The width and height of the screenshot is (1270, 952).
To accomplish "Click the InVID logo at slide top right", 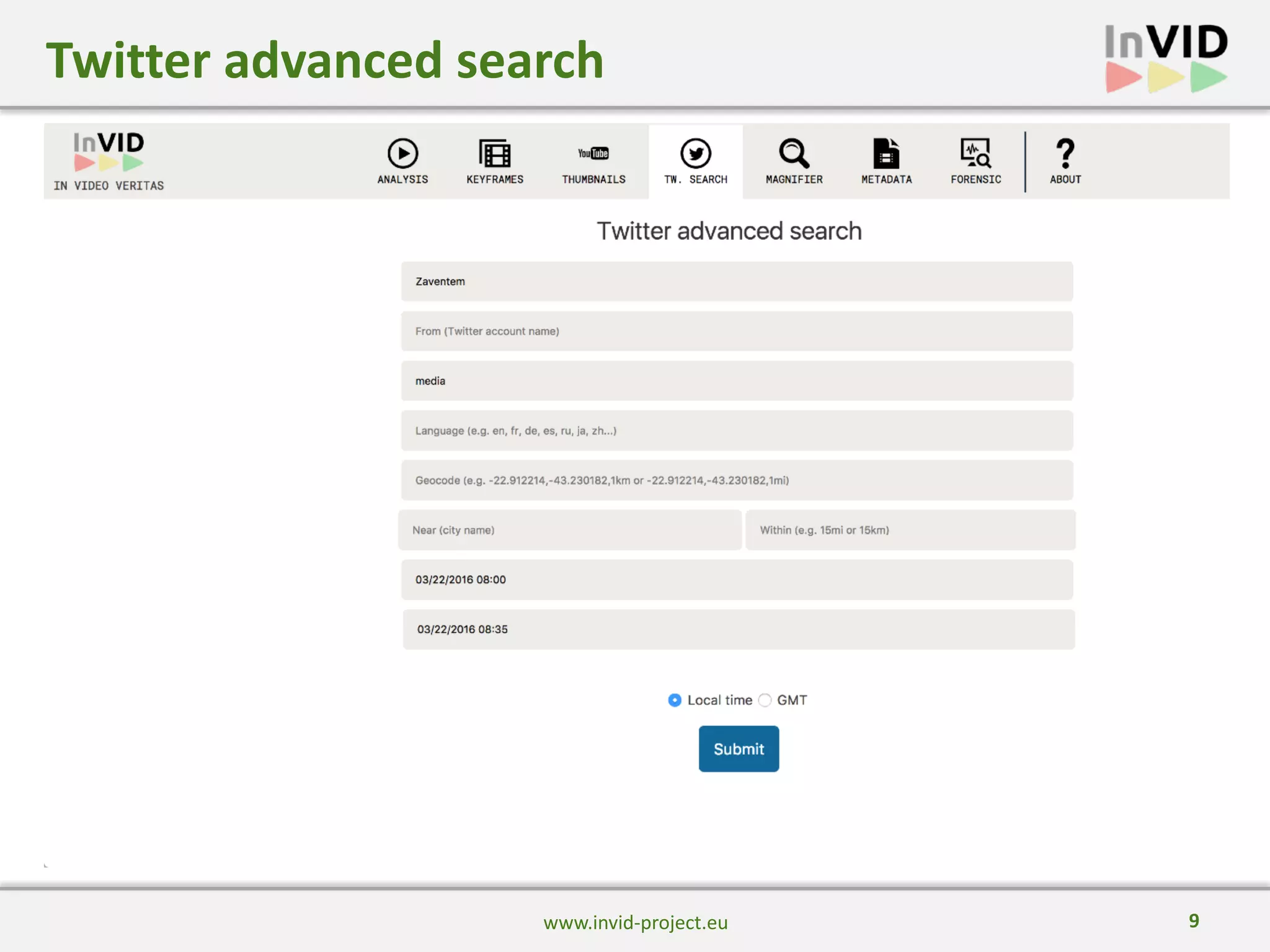I will (1166, 58).
